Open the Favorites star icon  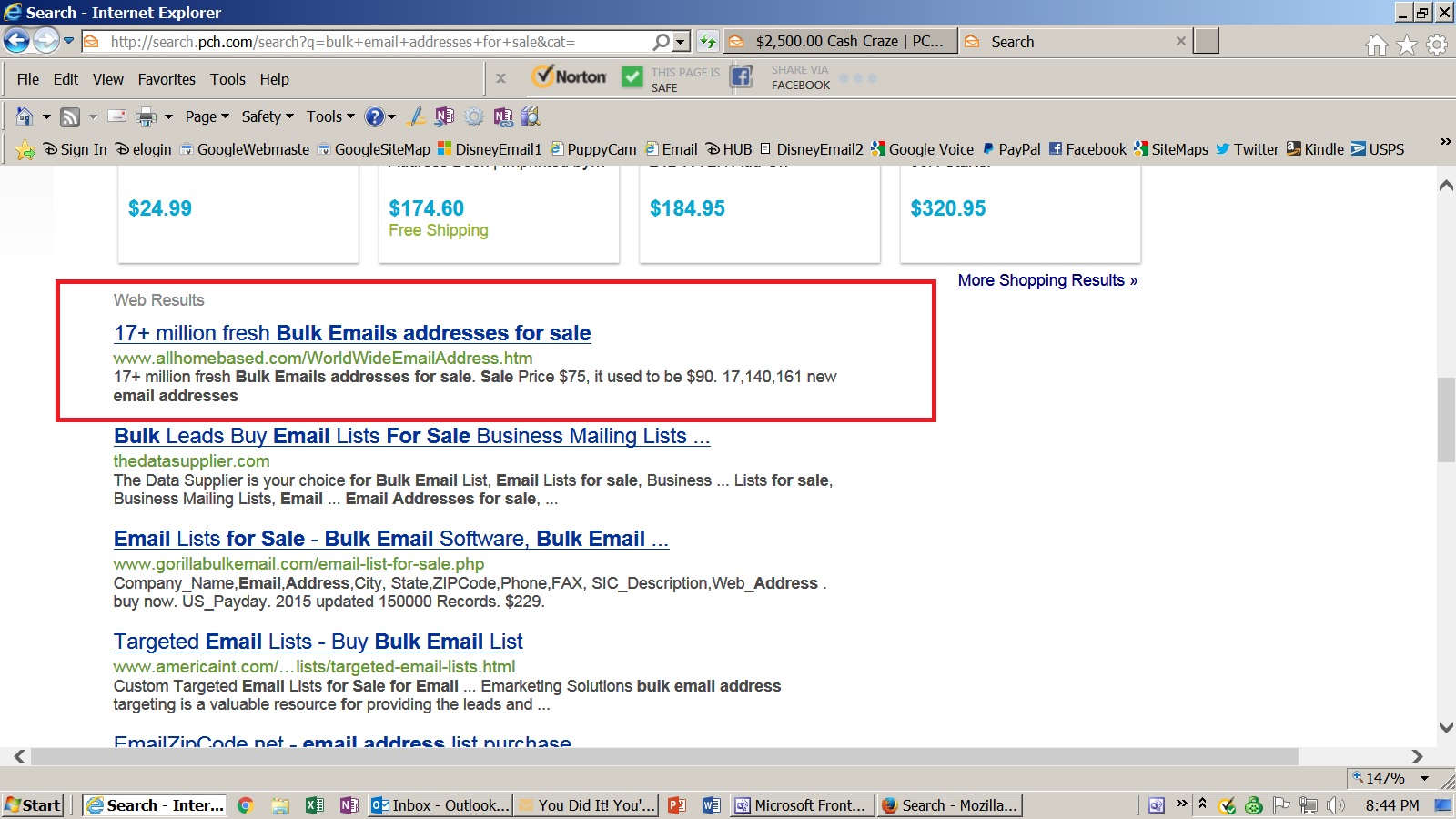[x=1407, y=45]
